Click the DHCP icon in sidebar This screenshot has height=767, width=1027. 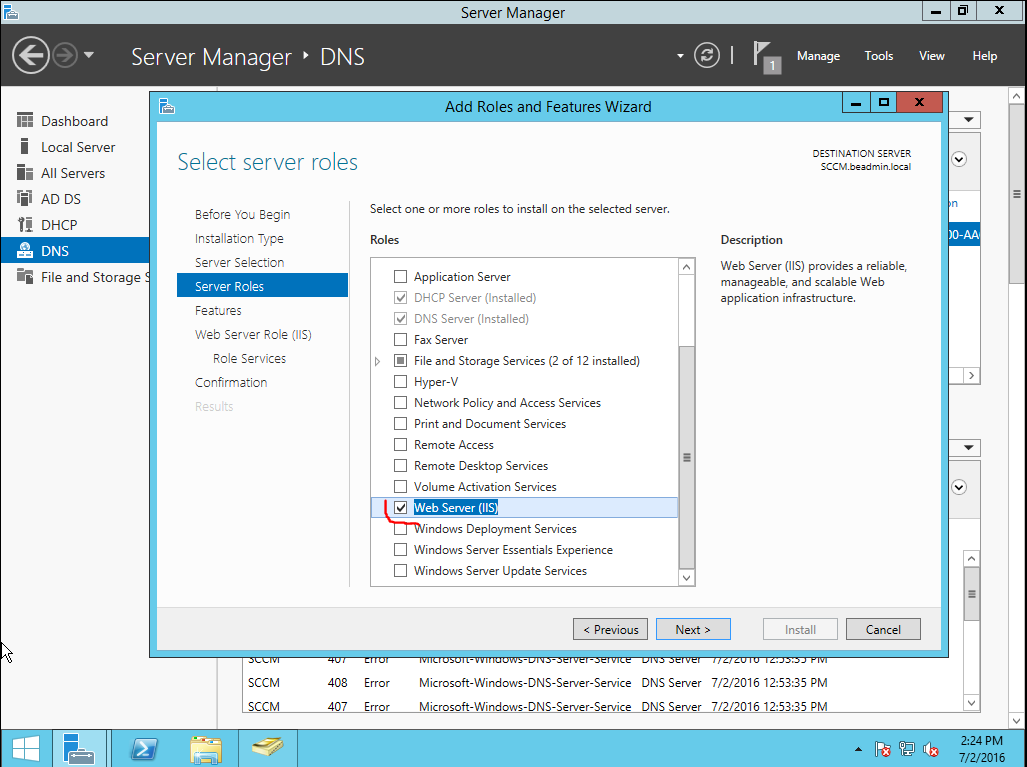point(25,225)
